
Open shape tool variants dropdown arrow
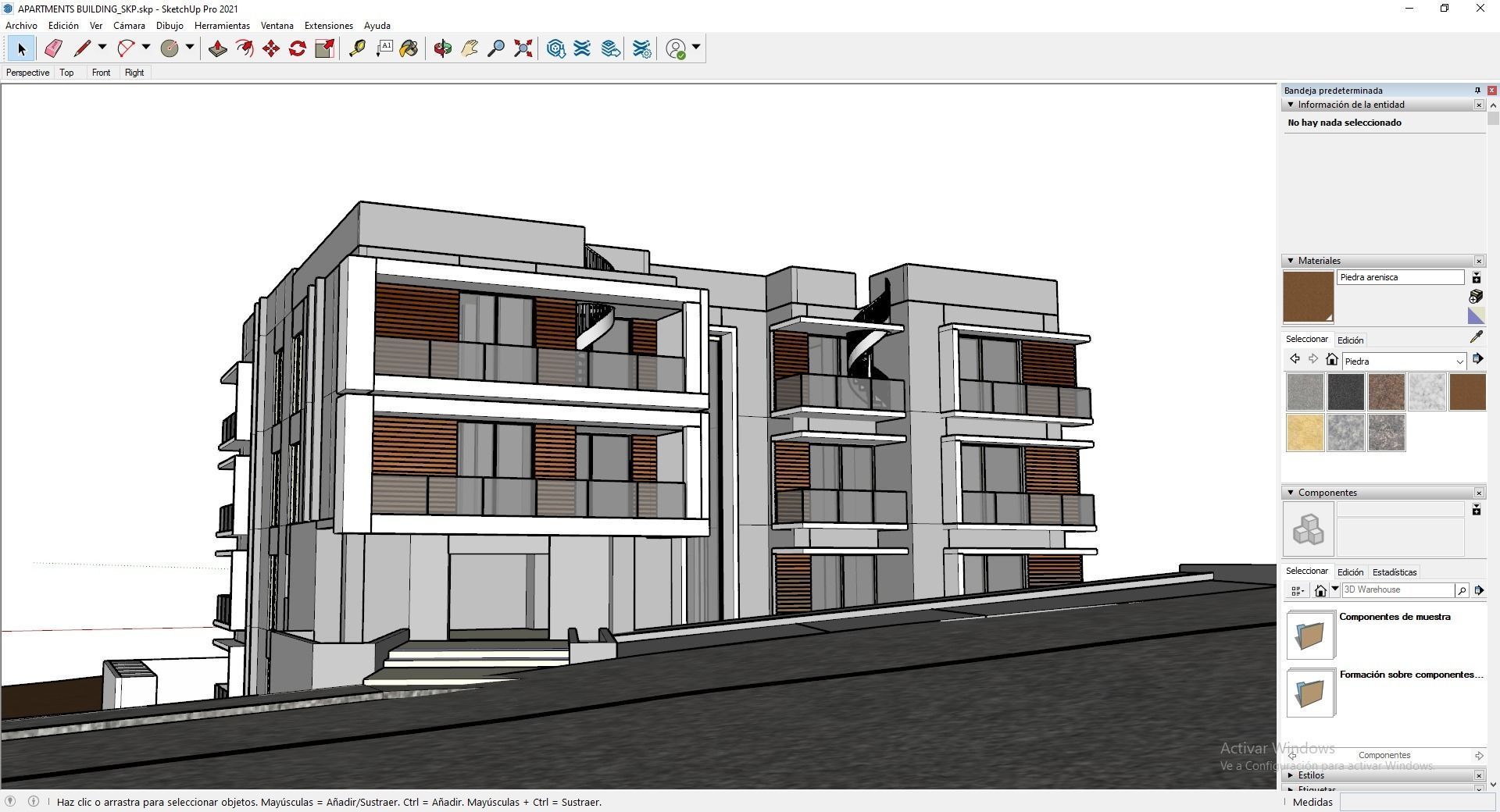pos(189,48)
